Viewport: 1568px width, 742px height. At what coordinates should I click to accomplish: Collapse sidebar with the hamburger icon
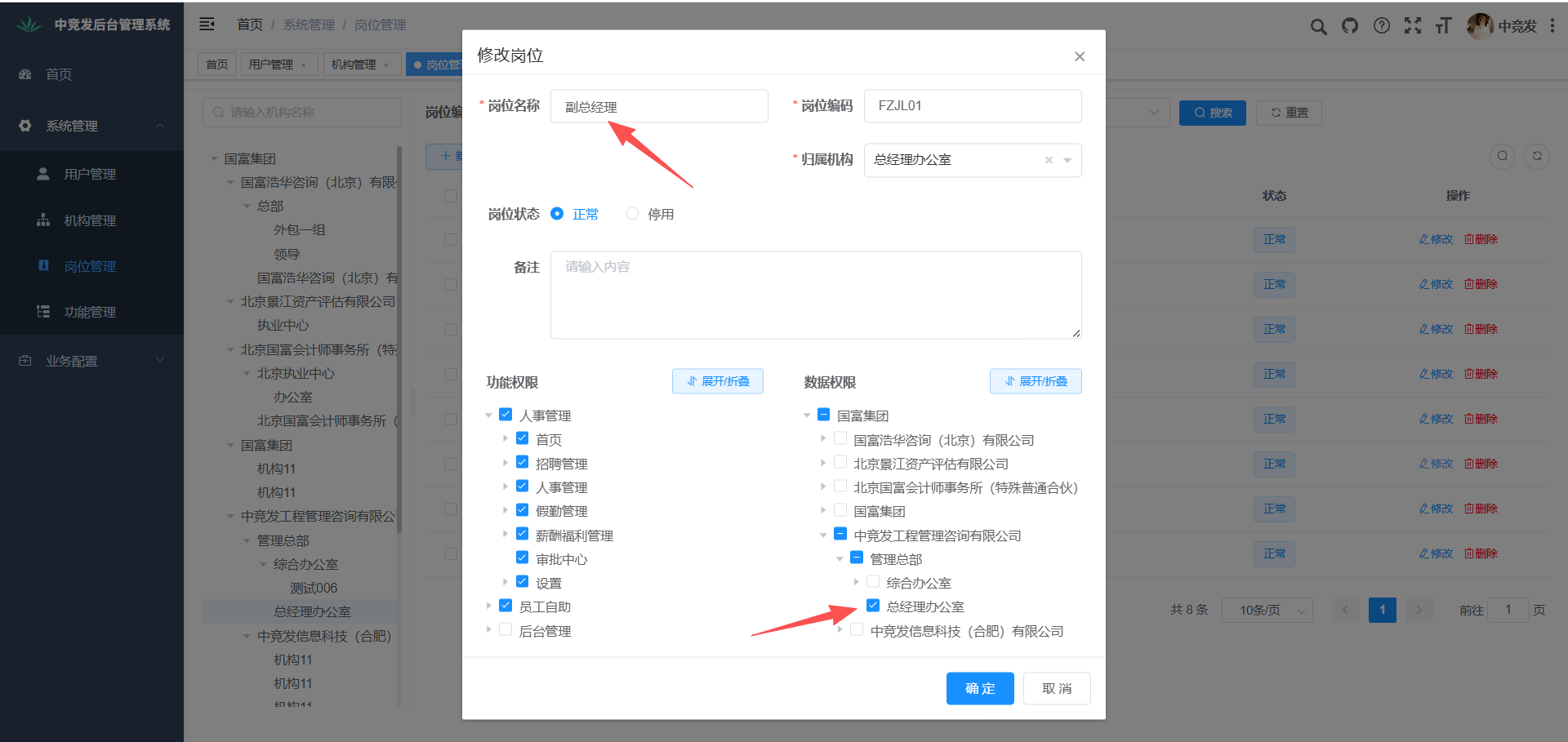tap(207, 24)
